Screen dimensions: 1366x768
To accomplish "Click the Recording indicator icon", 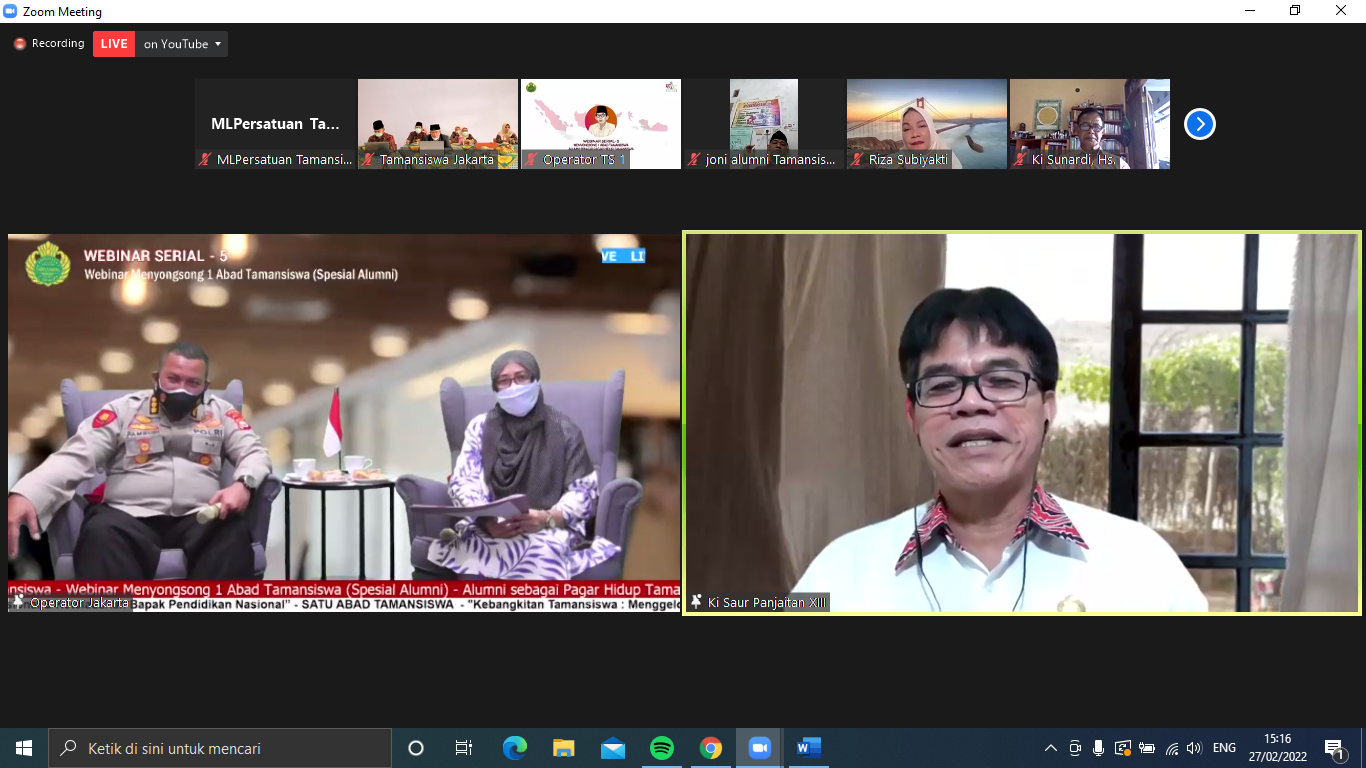I will (x=19, y=44).
